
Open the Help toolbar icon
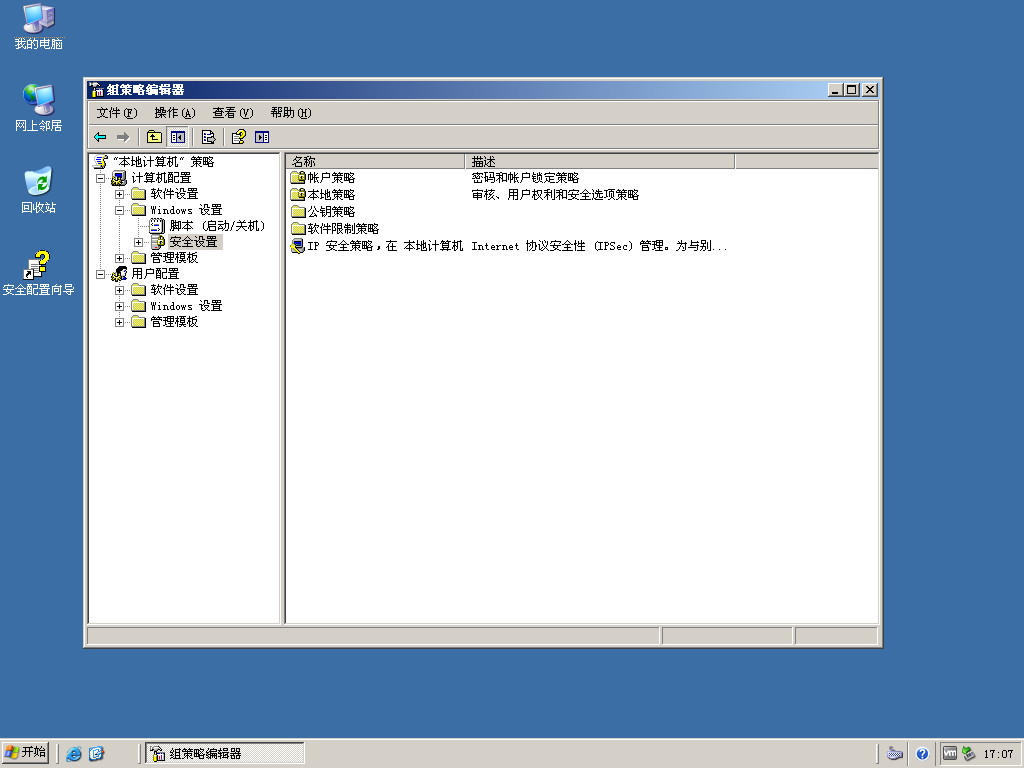pos(239,137)
